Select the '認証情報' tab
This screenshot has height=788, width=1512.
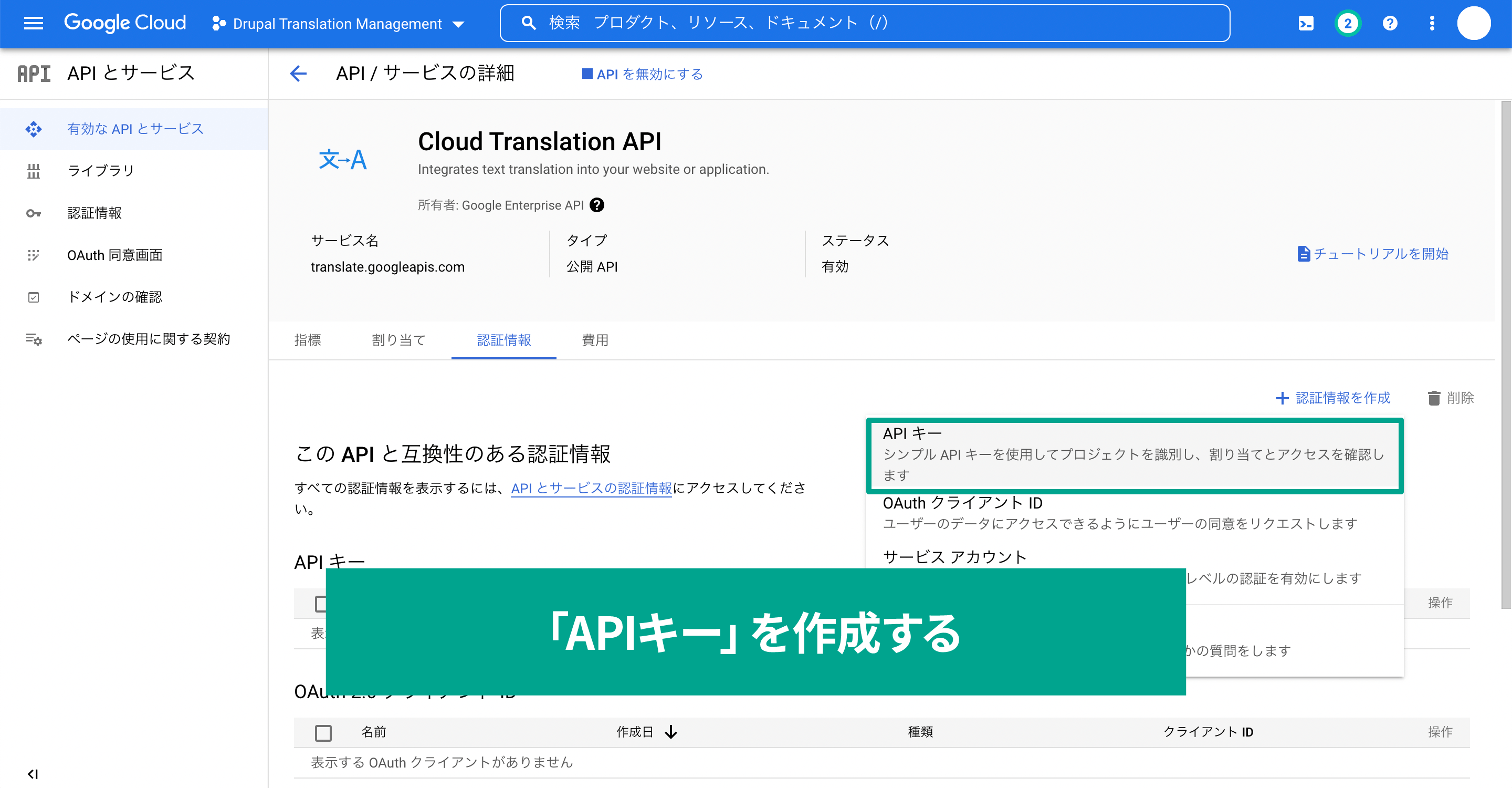pos(503,340)
